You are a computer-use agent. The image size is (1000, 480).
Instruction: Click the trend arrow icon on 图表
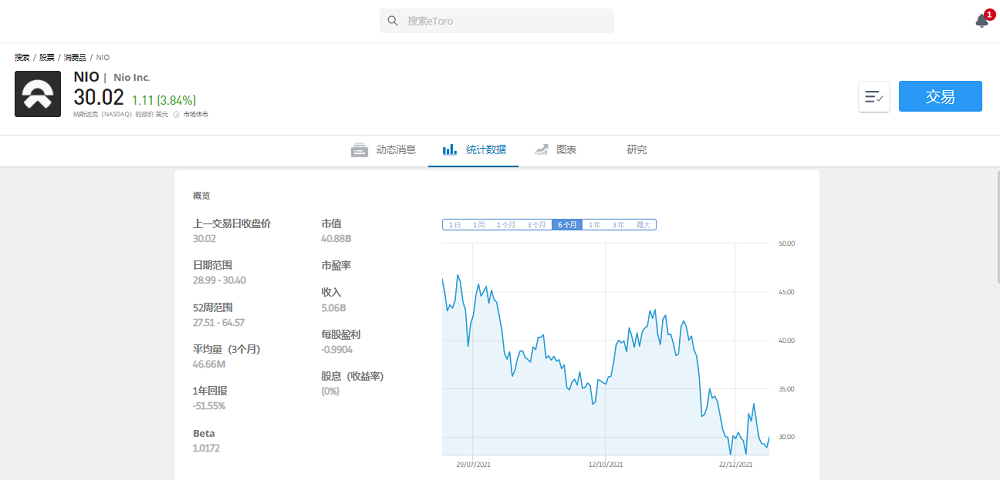point(541,150)
